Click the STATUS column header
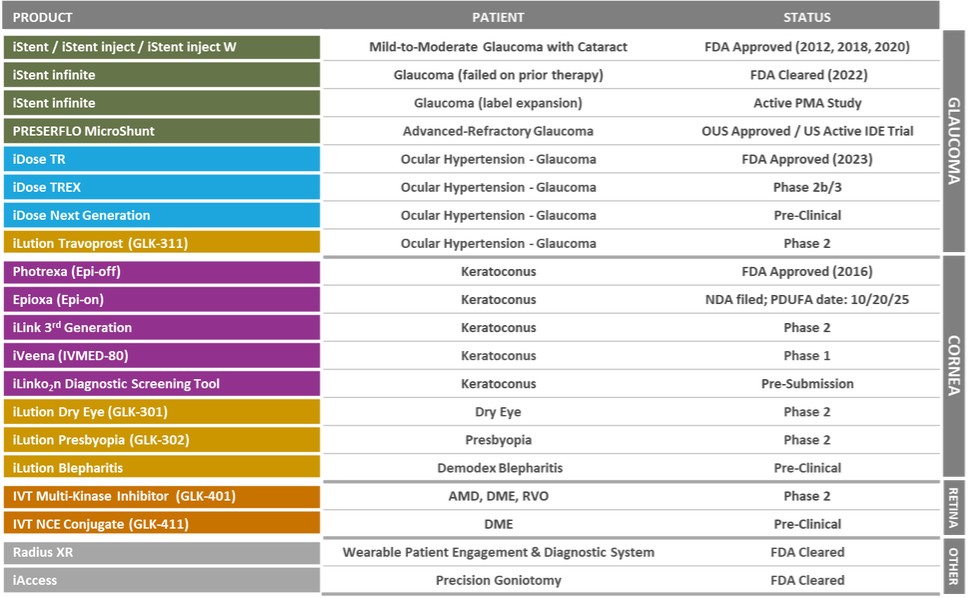Viewport: 970px width, 598px height. [x=806, y=17]
